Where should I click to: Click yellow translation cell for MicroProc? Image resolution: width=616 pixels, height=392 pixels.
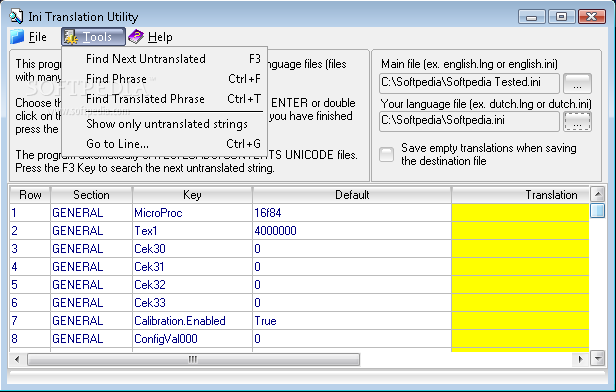(520, 213)
